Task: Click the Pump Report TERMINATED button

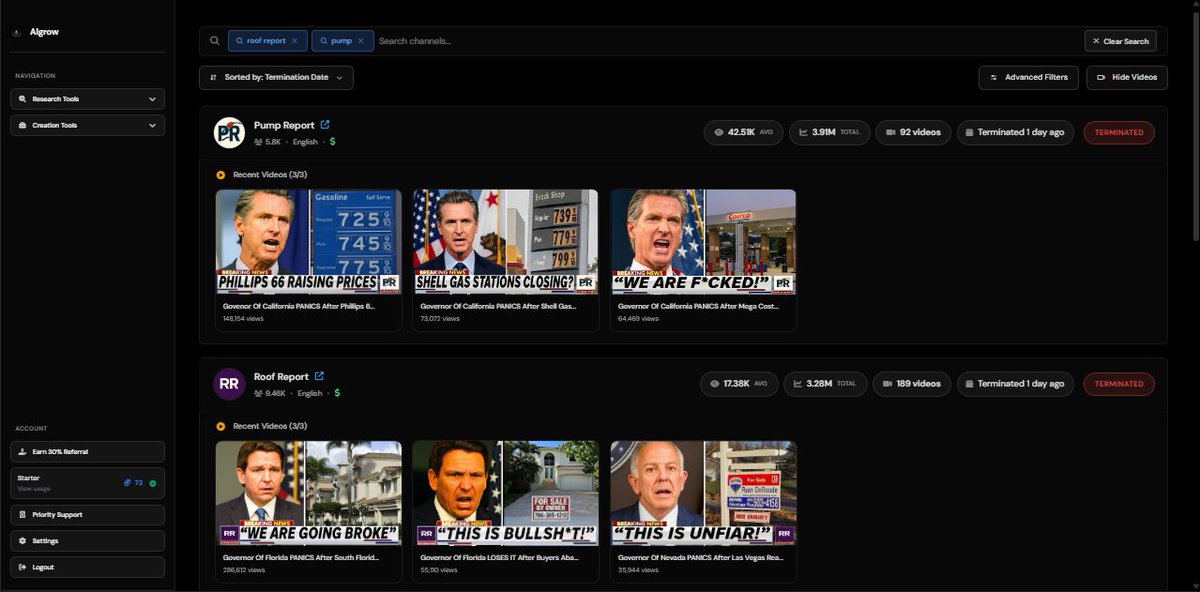Action: click(x=1119, y=132)
